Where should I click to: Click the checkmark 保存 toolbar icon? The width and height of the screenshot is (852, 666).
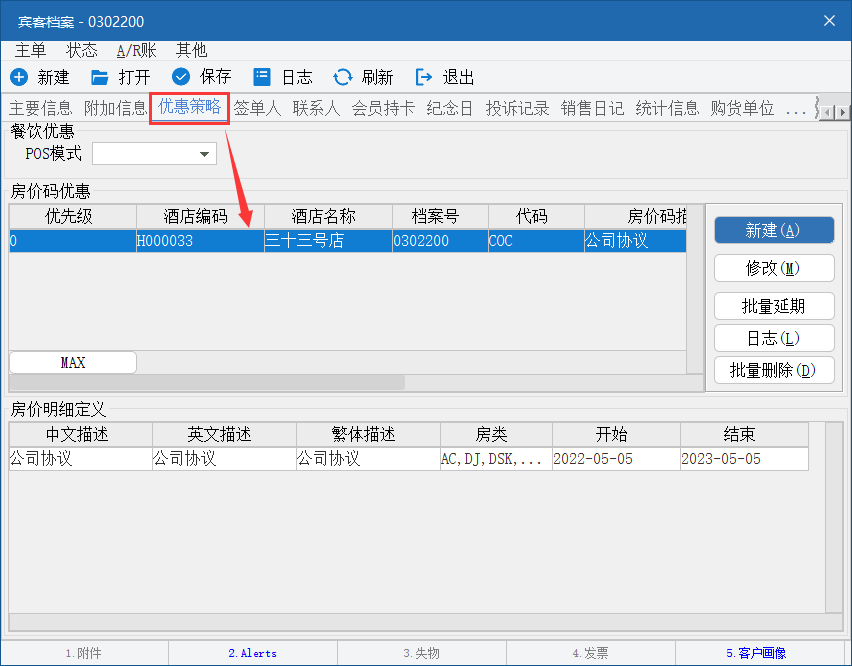coord(181,77)
